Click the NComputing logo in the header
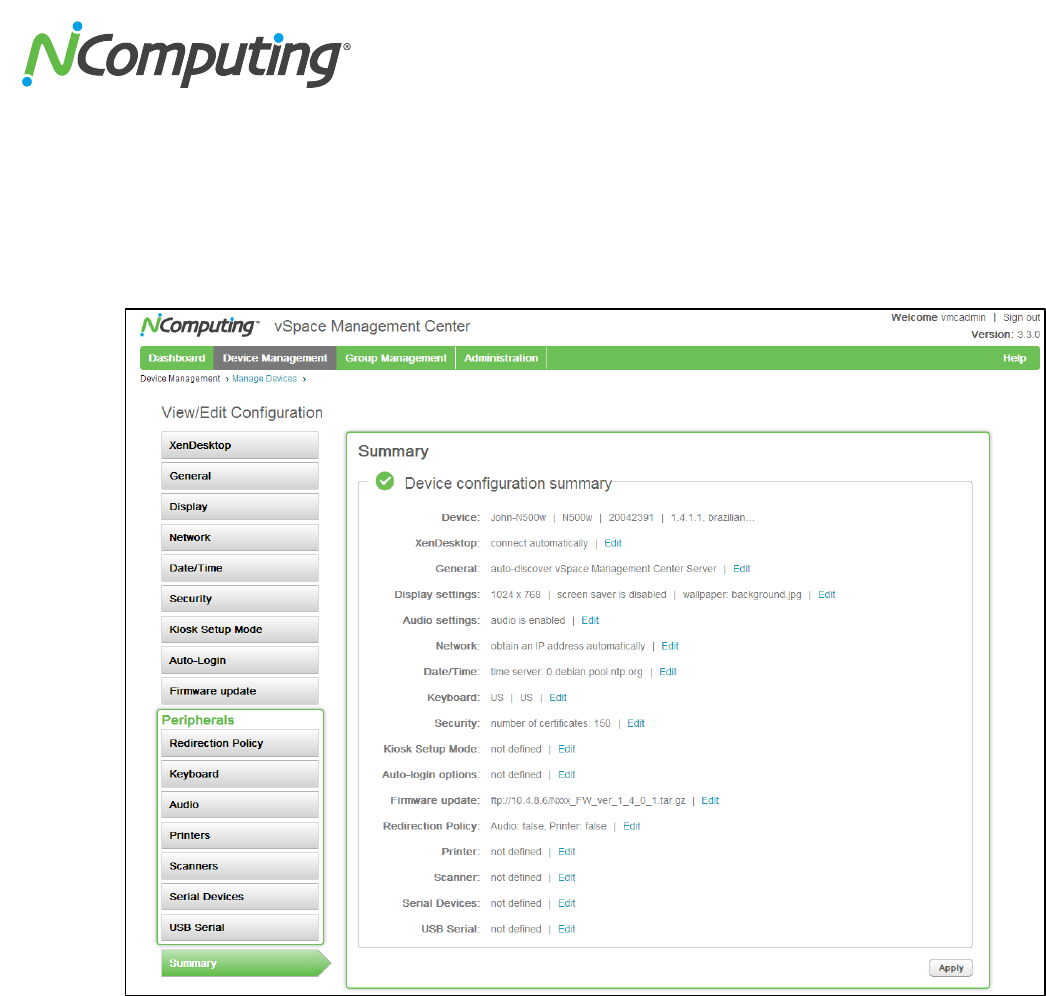Screen dimensions: 1046x996 tap(199, 325)
